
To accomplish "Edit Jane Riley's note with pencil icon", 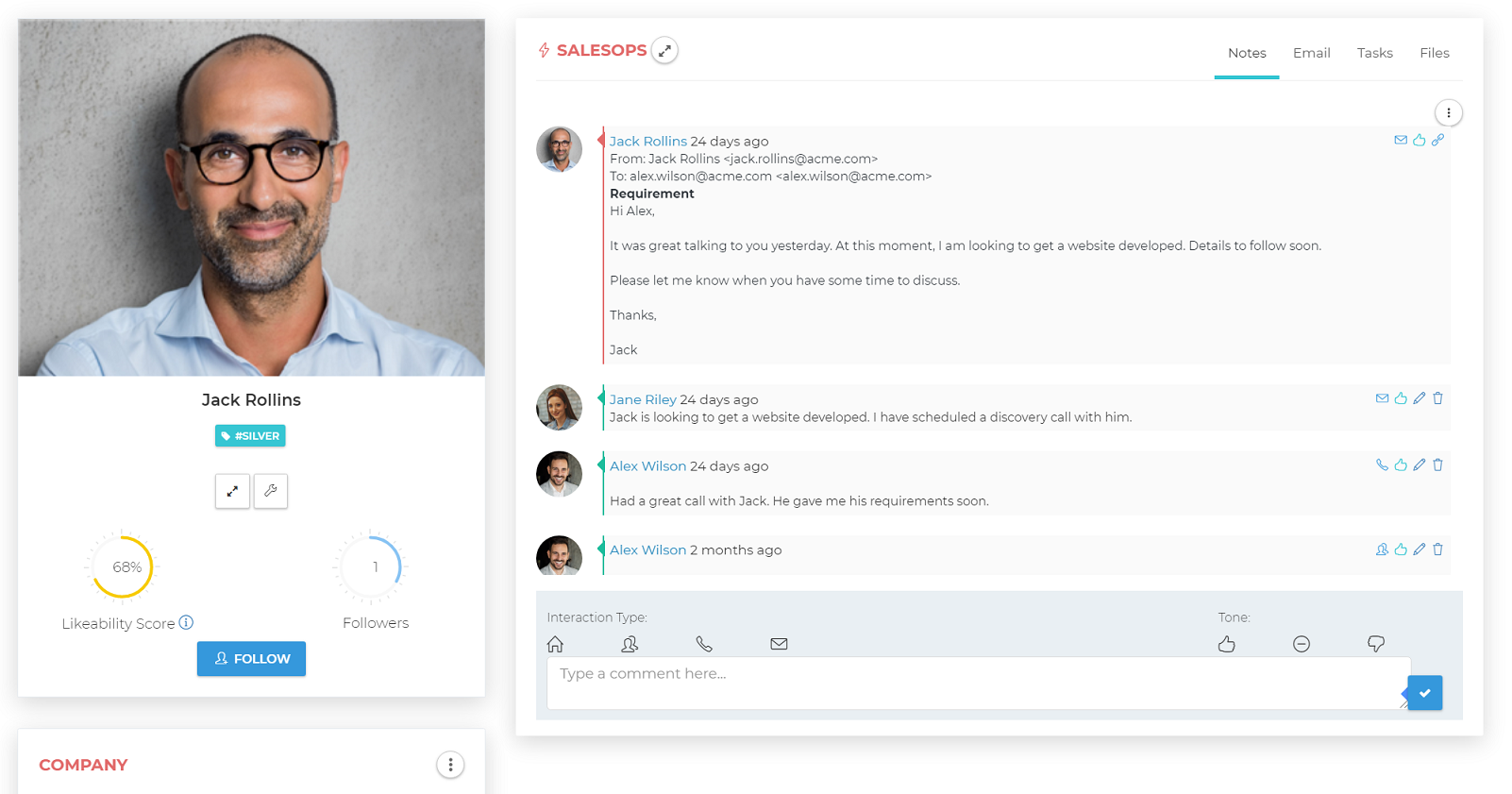I will (x=1420, y=398).
